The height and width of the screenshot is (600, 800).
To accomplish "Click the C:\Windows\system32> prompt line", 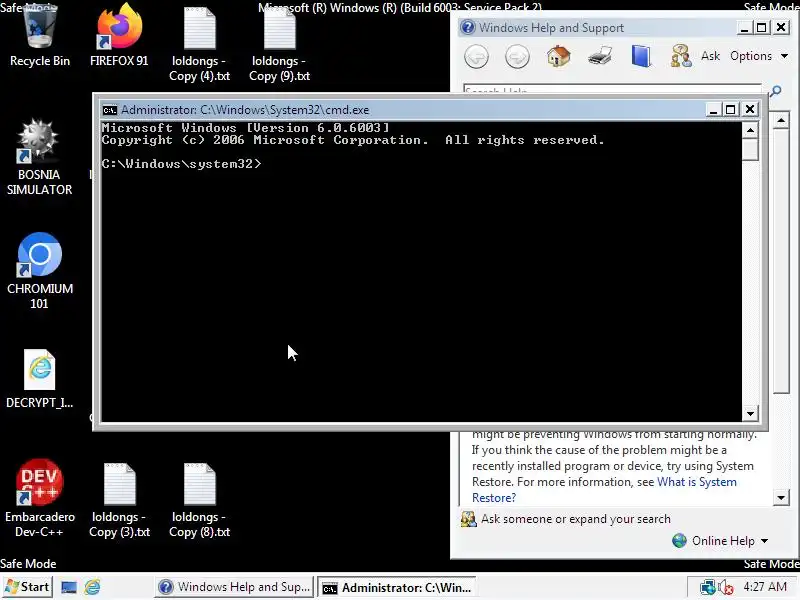I will coord(182,164).
